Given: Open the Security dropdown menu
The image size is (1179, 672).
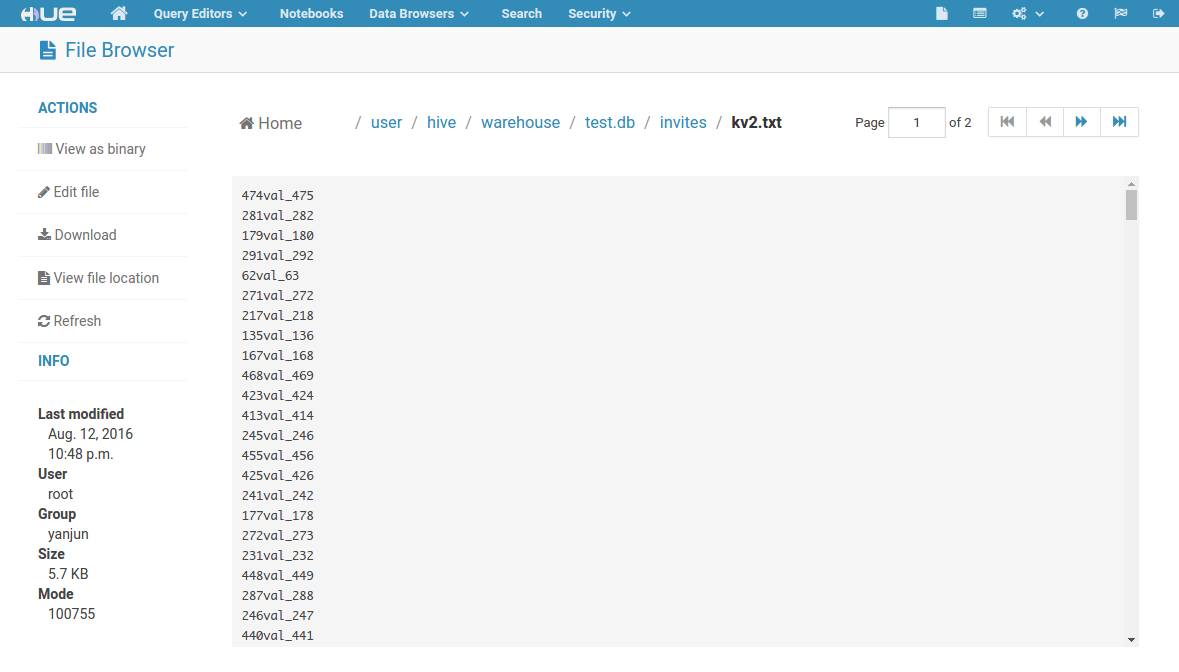Looking at the screenshot, I should tap(599, 14).
